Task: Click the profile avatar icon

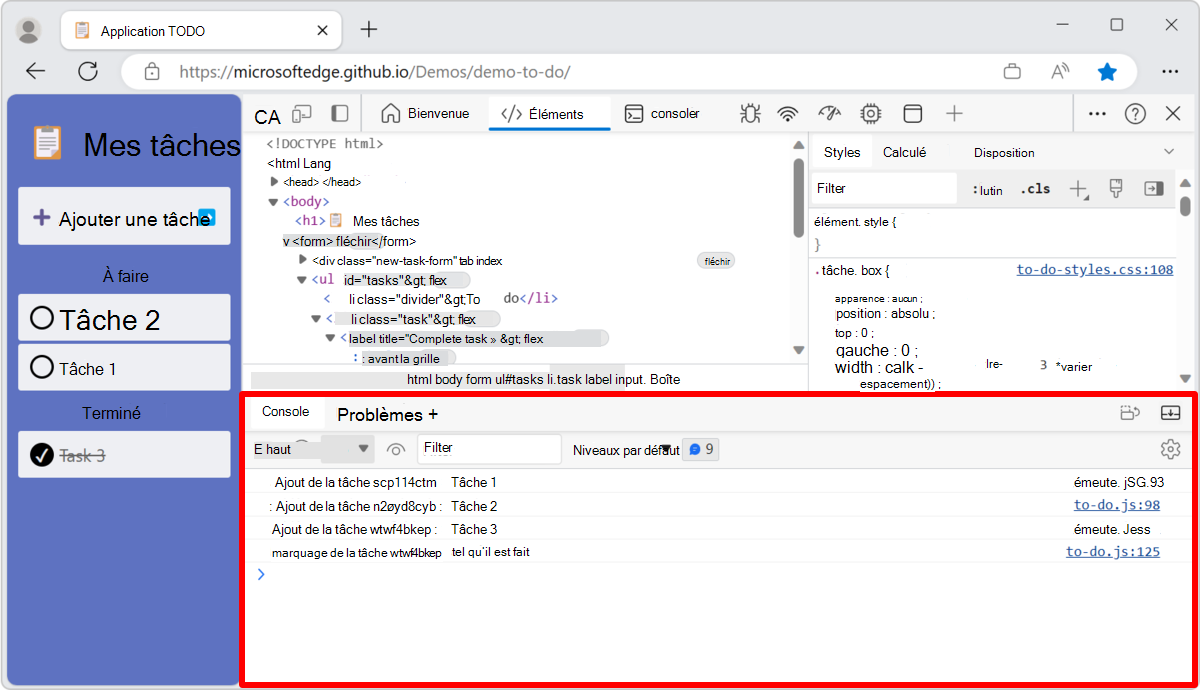Action: (30, 30)
